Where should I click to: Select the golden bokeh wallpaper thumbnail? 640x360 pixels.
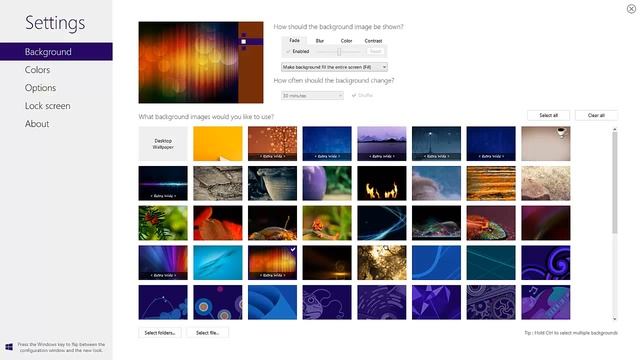(x=382, y=262)
